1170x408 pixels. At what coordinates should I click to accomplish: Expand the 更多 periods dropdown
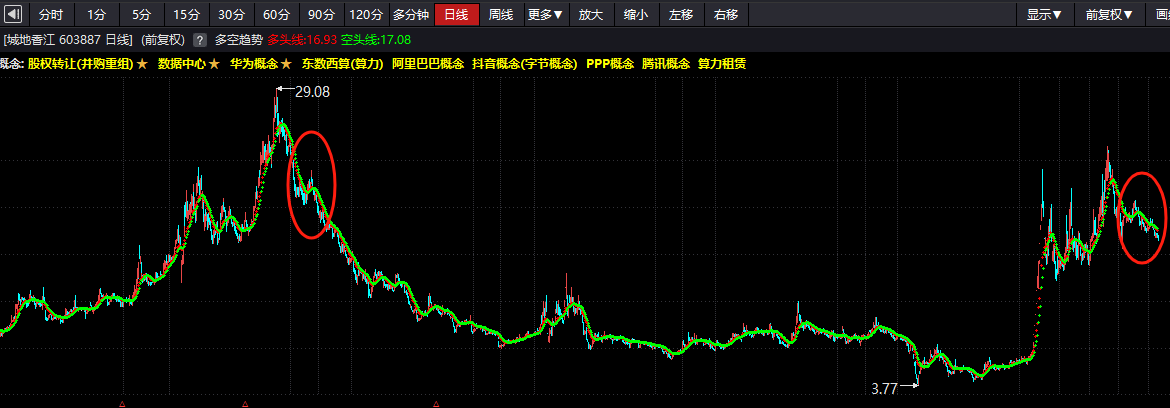click(x=545, y=14)
